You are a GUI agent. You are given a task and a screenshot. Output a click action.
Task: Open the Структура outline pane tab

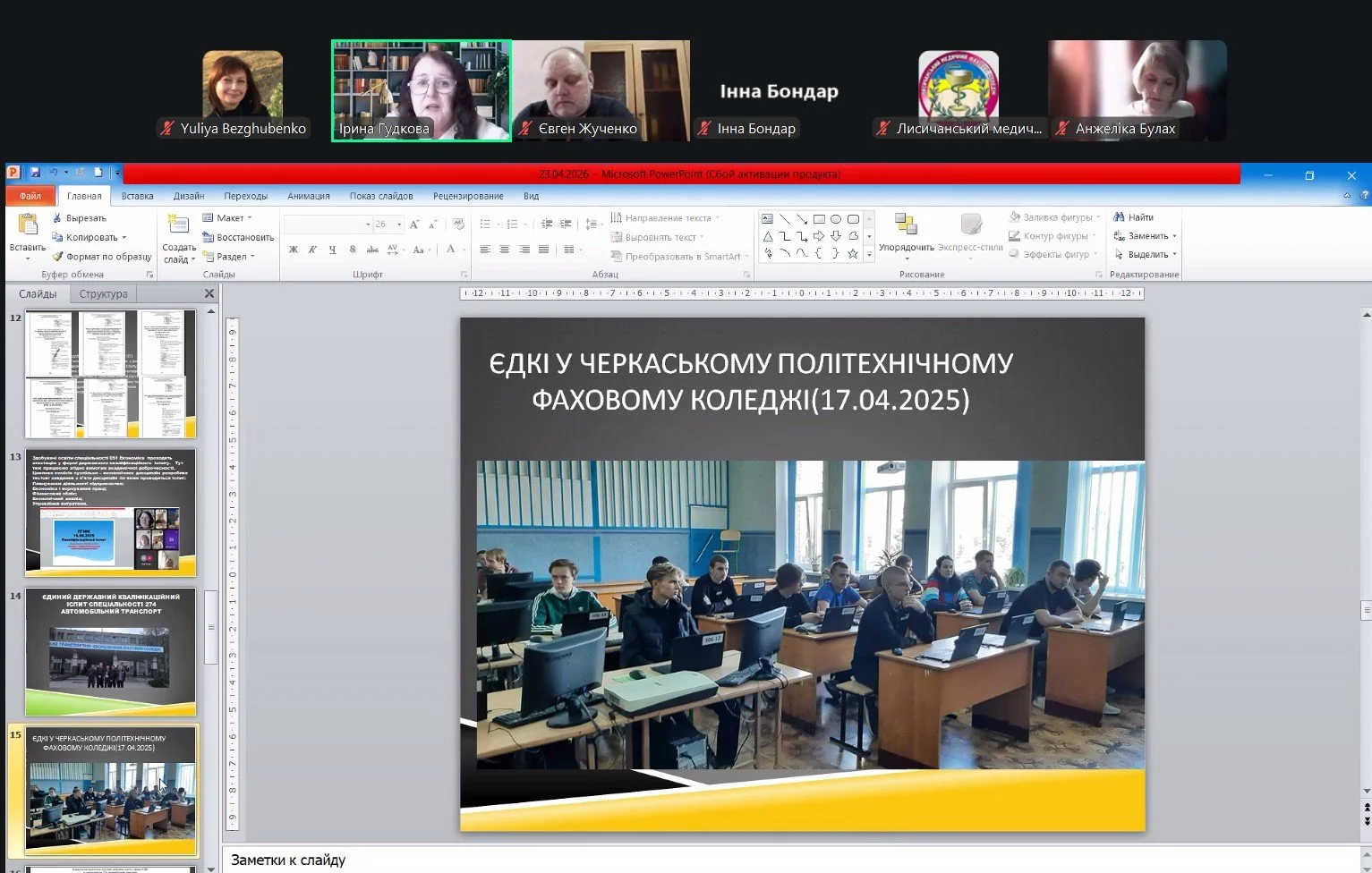point(103,293)
